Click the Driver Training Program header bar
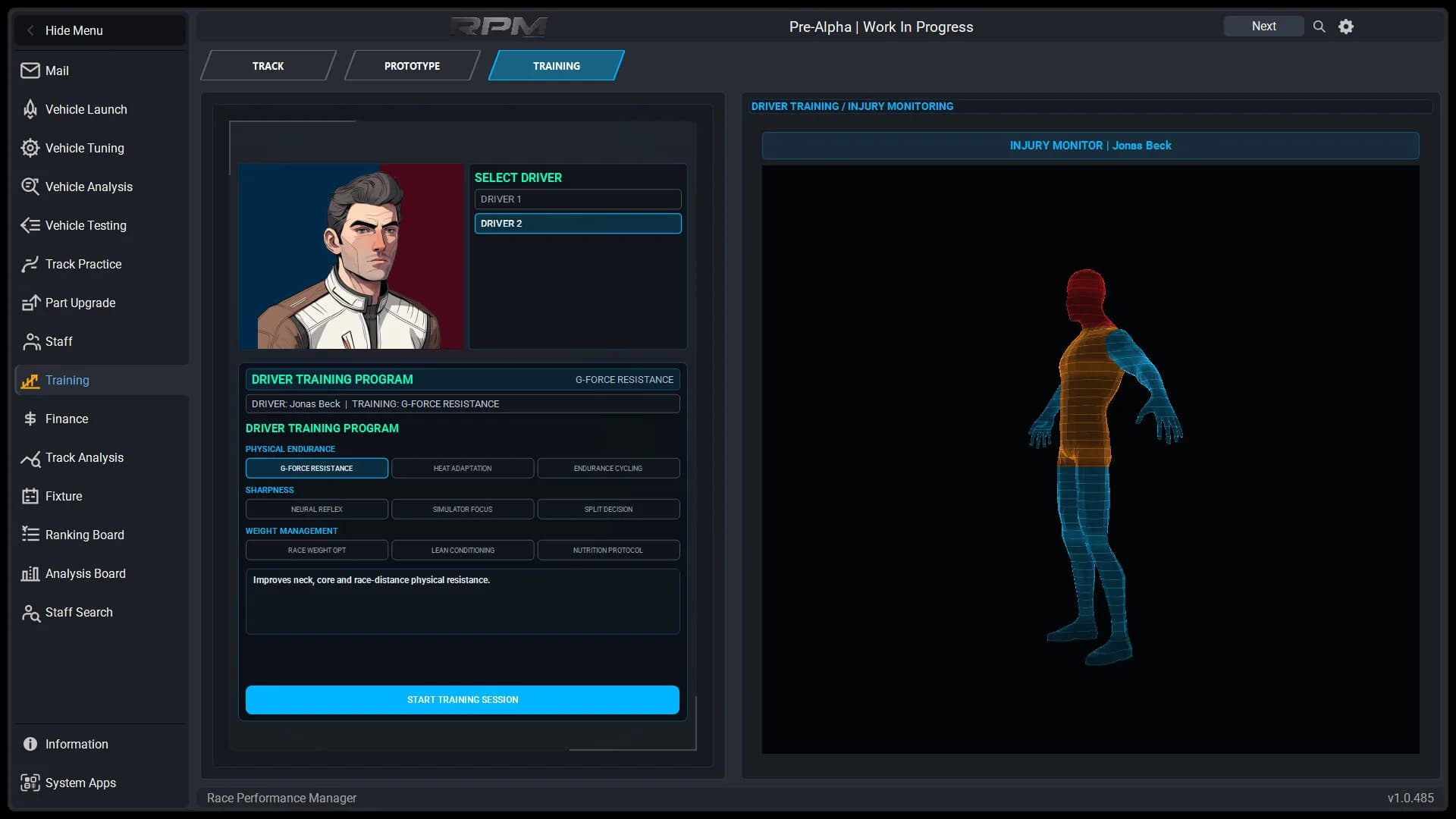The height and width of the screenshot is (819, 1456). pos(463,379)
